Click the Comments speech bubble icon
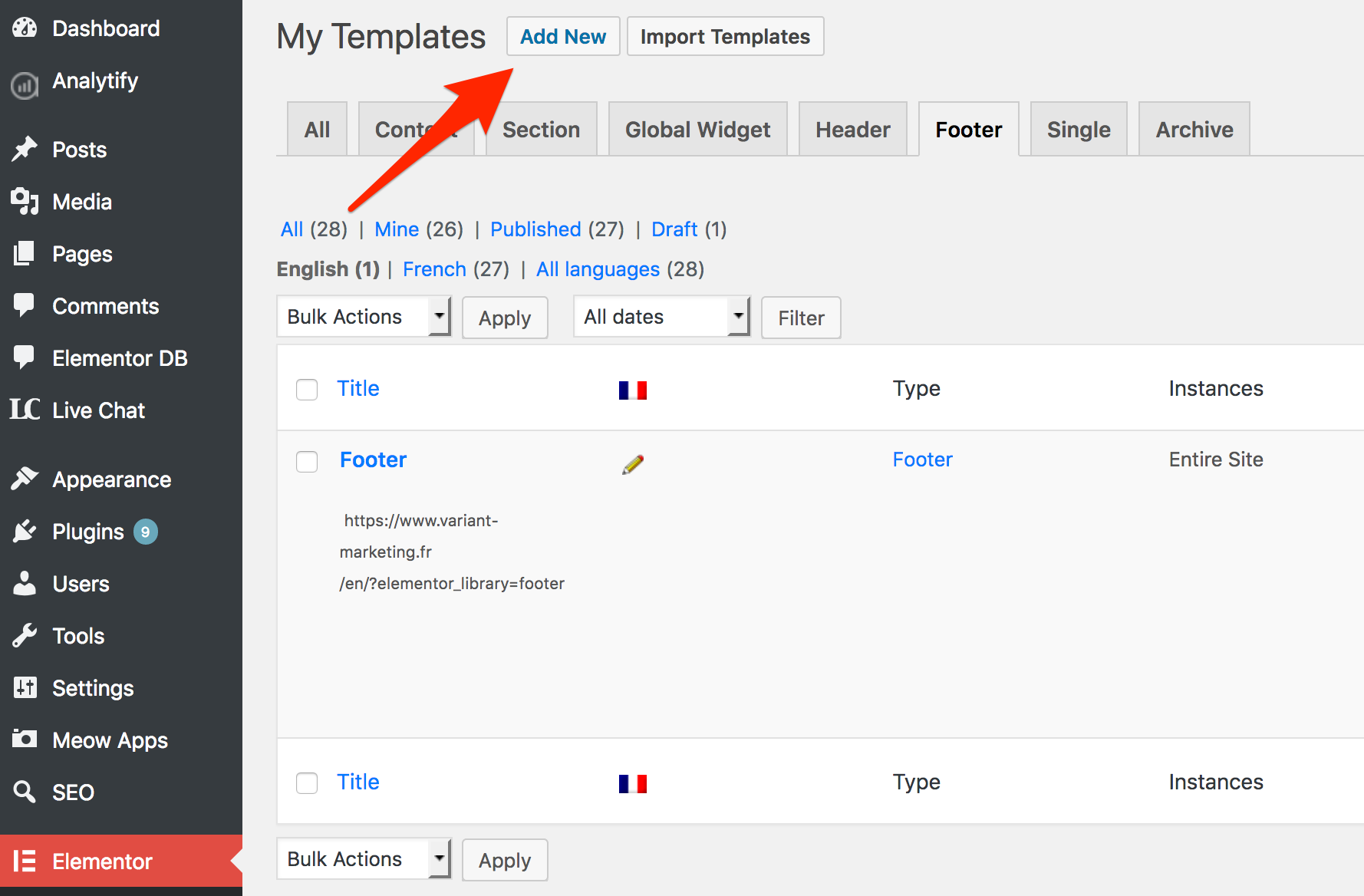This screenshot has height=896, width=1364. 25,305
